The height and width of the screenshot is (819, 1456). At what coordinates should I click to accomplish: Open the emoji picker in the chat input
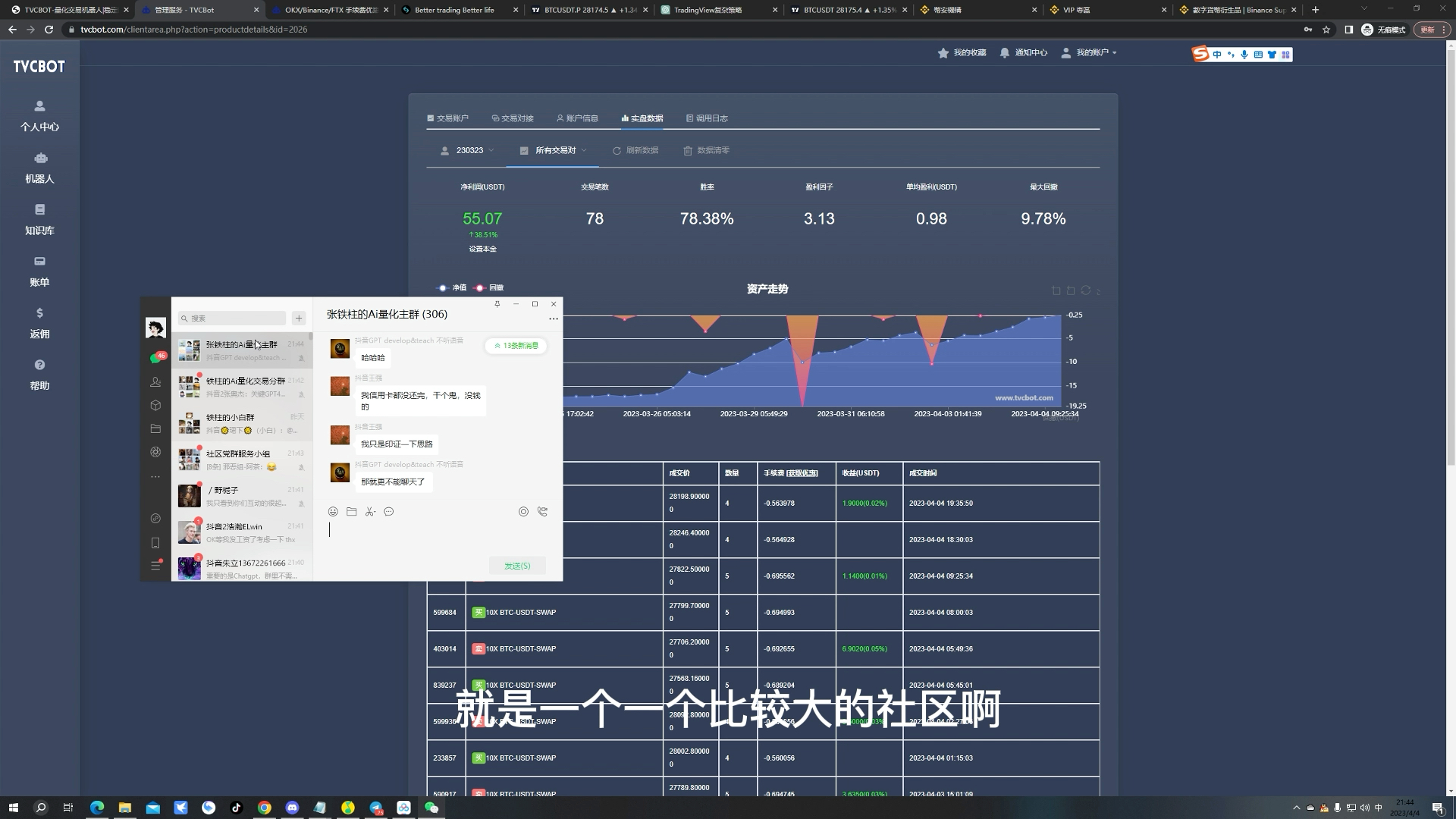click(333, 512)
